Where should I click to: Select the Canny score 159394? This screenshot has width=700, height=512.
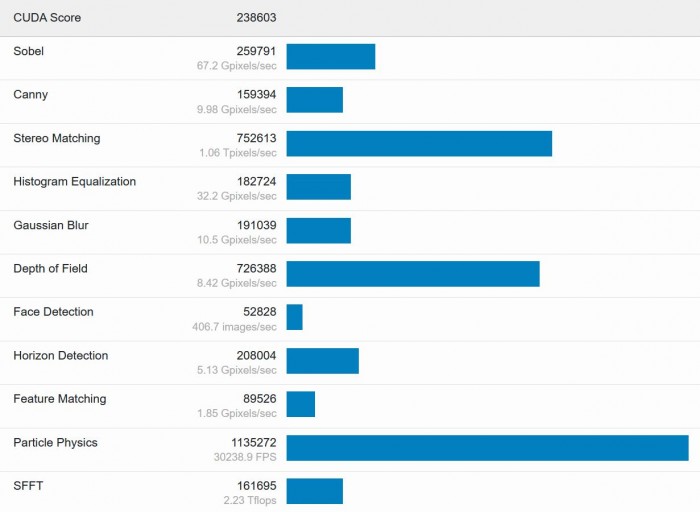click(x=256, y=95)
